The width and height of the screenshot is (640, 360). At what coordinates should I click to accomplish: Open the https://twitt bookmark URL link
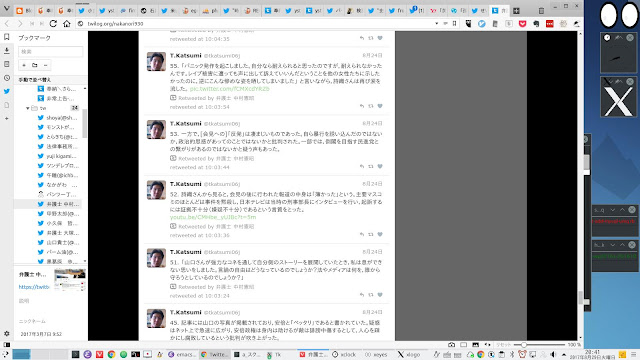(34, 287)
